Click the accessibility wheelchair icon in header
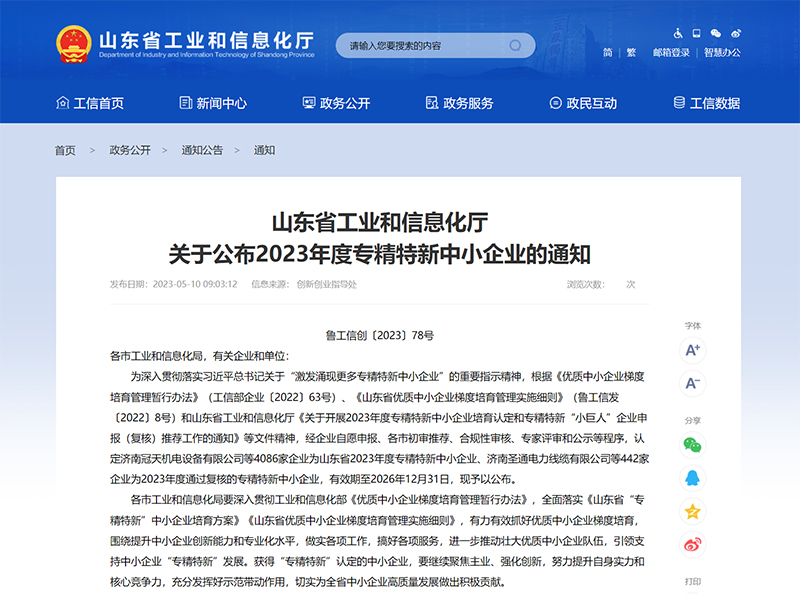 (x=677, y=33)
